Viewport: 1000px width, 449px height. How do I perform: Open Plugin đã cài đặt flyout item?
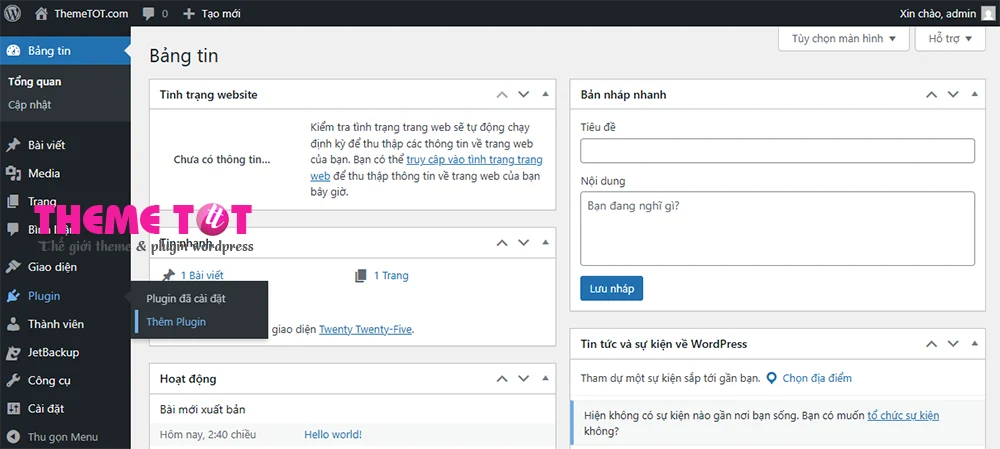point(186,298)
